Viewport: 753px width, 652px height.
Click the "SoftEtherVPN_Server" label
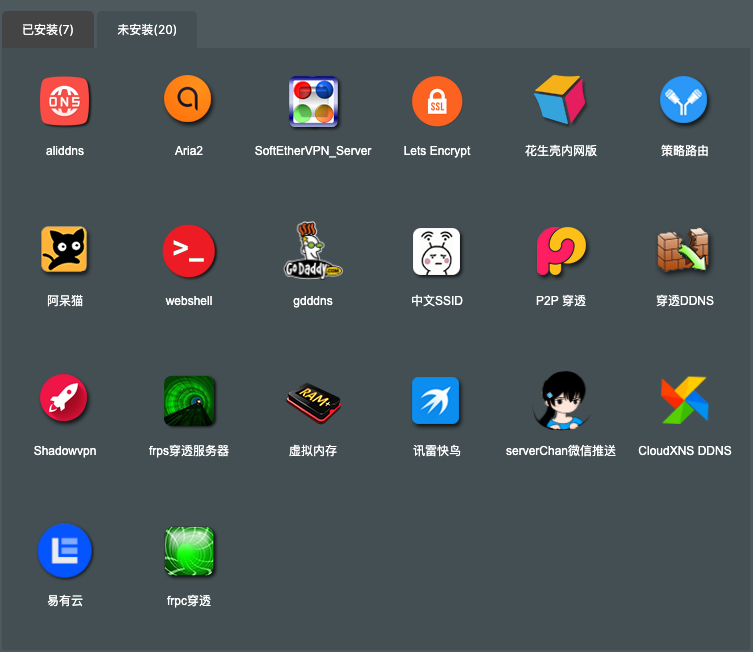tap(313, 151)
